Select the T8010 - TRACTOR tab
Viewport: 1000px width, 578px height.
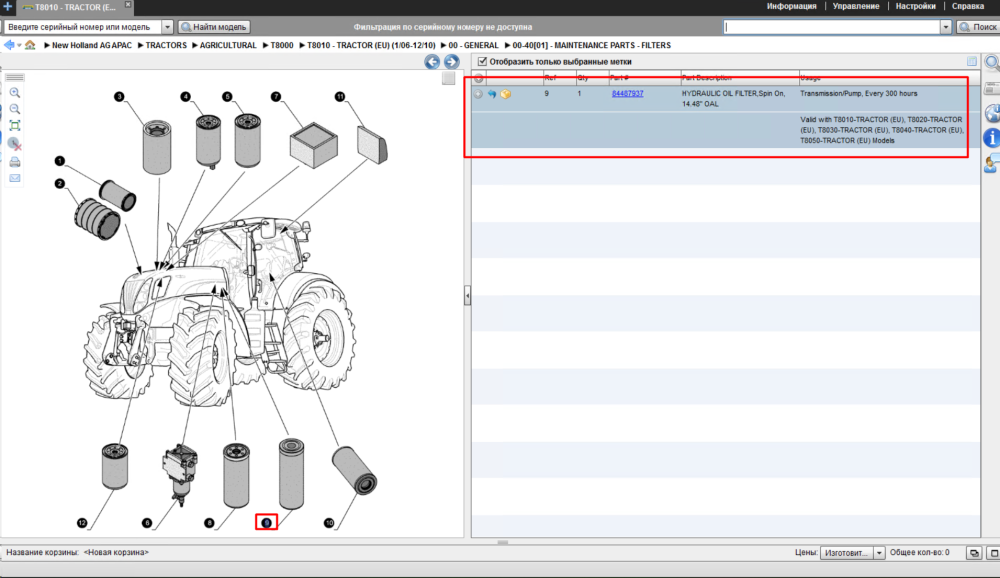pos(74,8)
